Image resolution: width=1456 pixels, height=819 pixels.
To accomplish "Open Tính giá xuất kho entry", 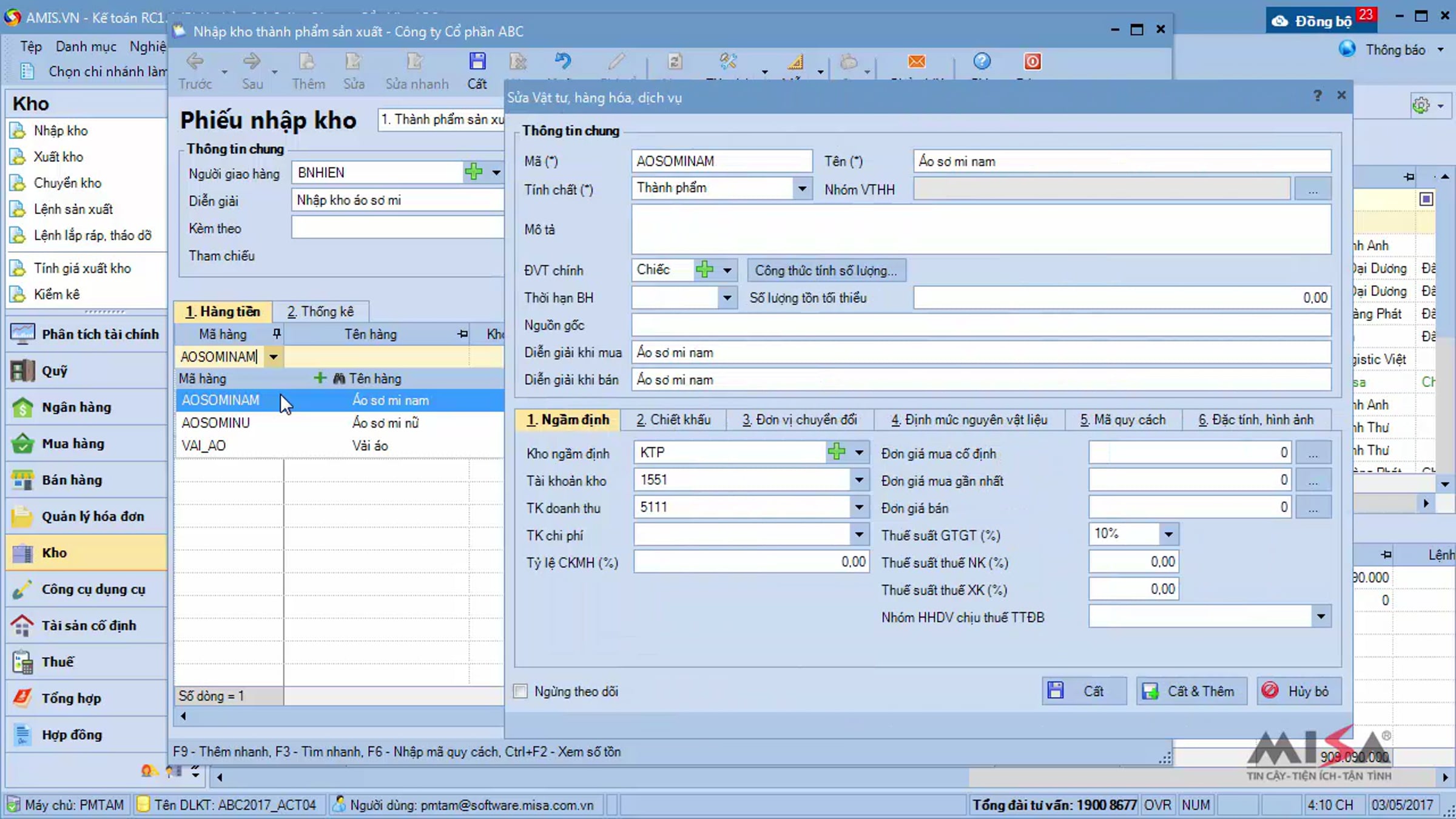I will coord(82,268).
